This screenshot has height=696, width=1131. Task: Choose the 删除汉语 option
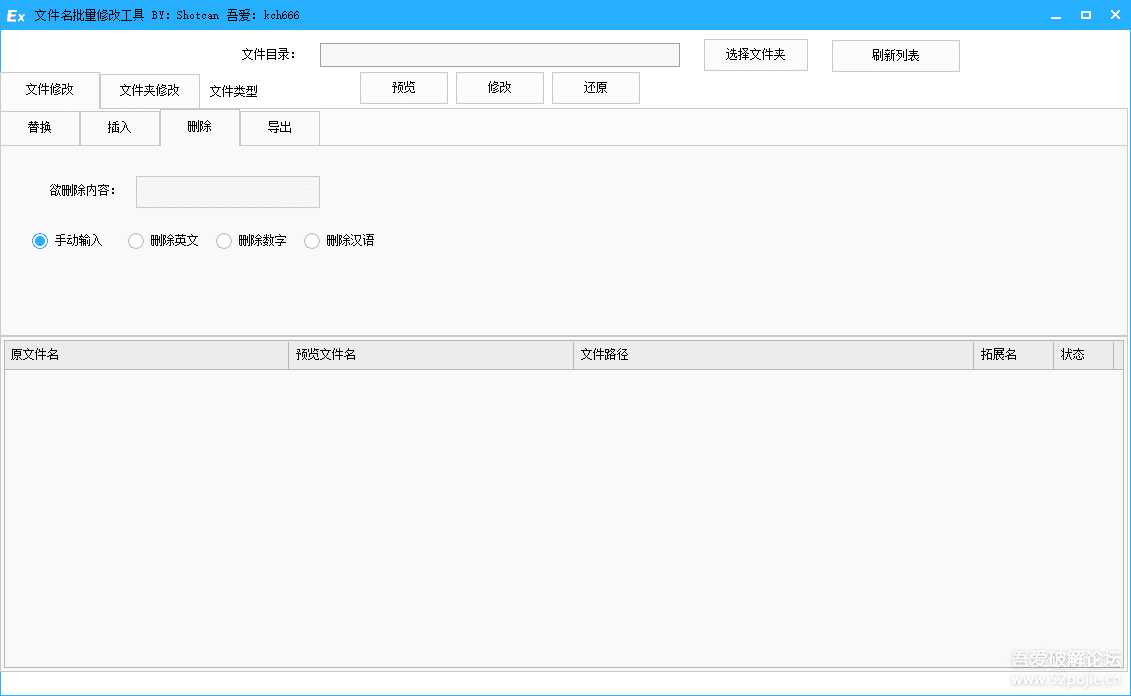point(311,240)
